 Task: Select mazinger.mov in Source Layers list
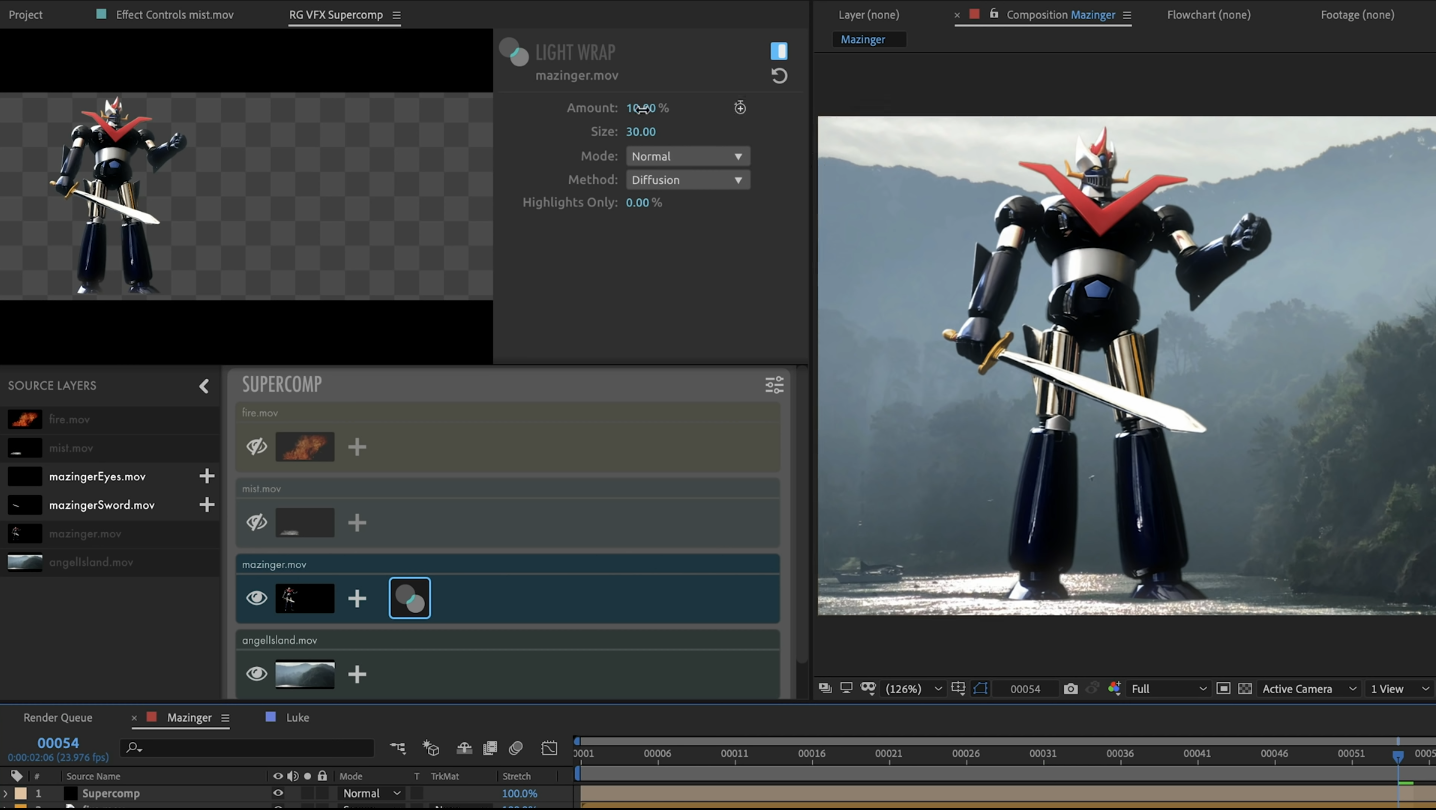click(x=110, y=533)
